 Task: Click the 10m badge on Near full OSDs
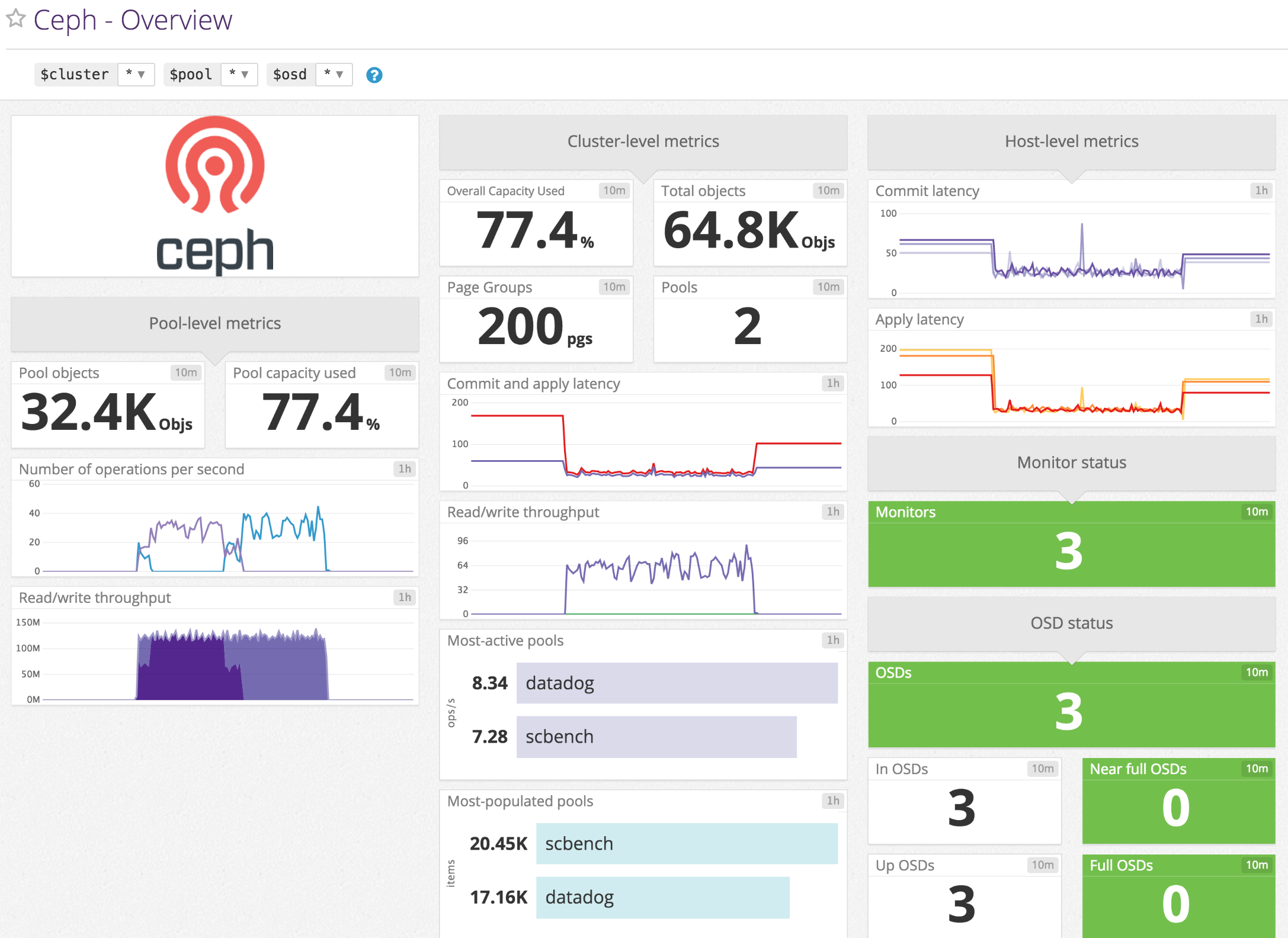(1257, 769)
